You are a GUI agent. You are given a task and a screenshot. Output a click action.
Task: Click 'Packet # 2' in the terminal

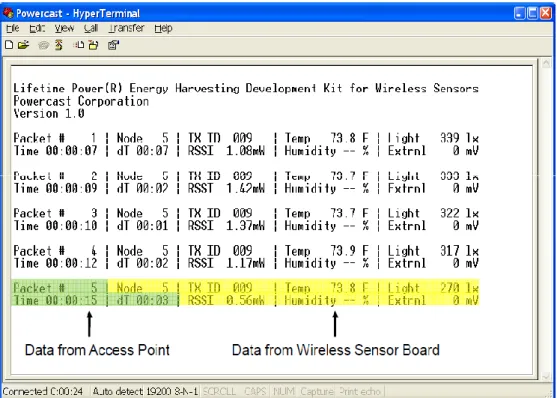point(55,176)
